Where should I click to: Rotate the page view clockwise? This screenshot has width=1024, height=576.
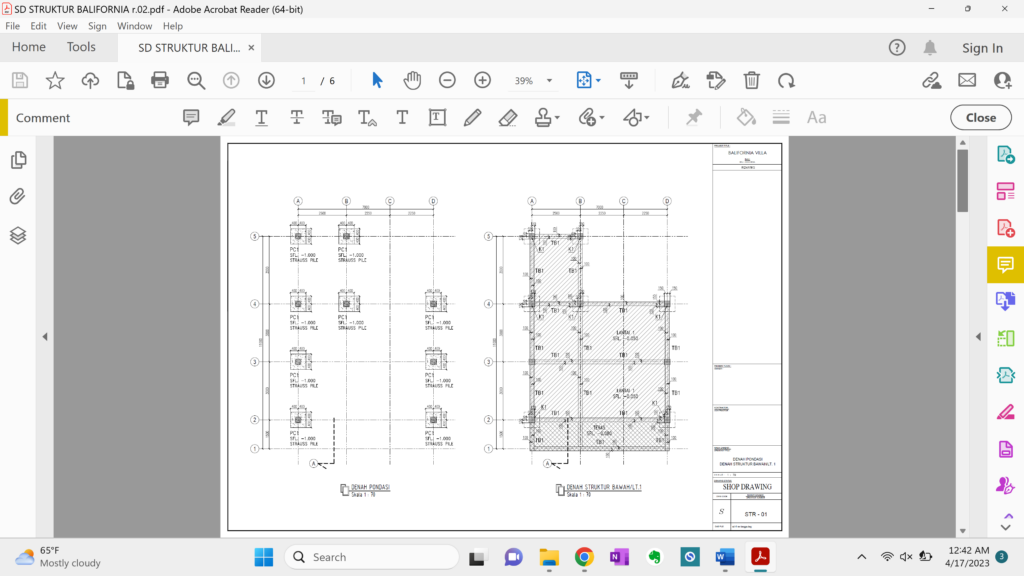click(787, 80)
